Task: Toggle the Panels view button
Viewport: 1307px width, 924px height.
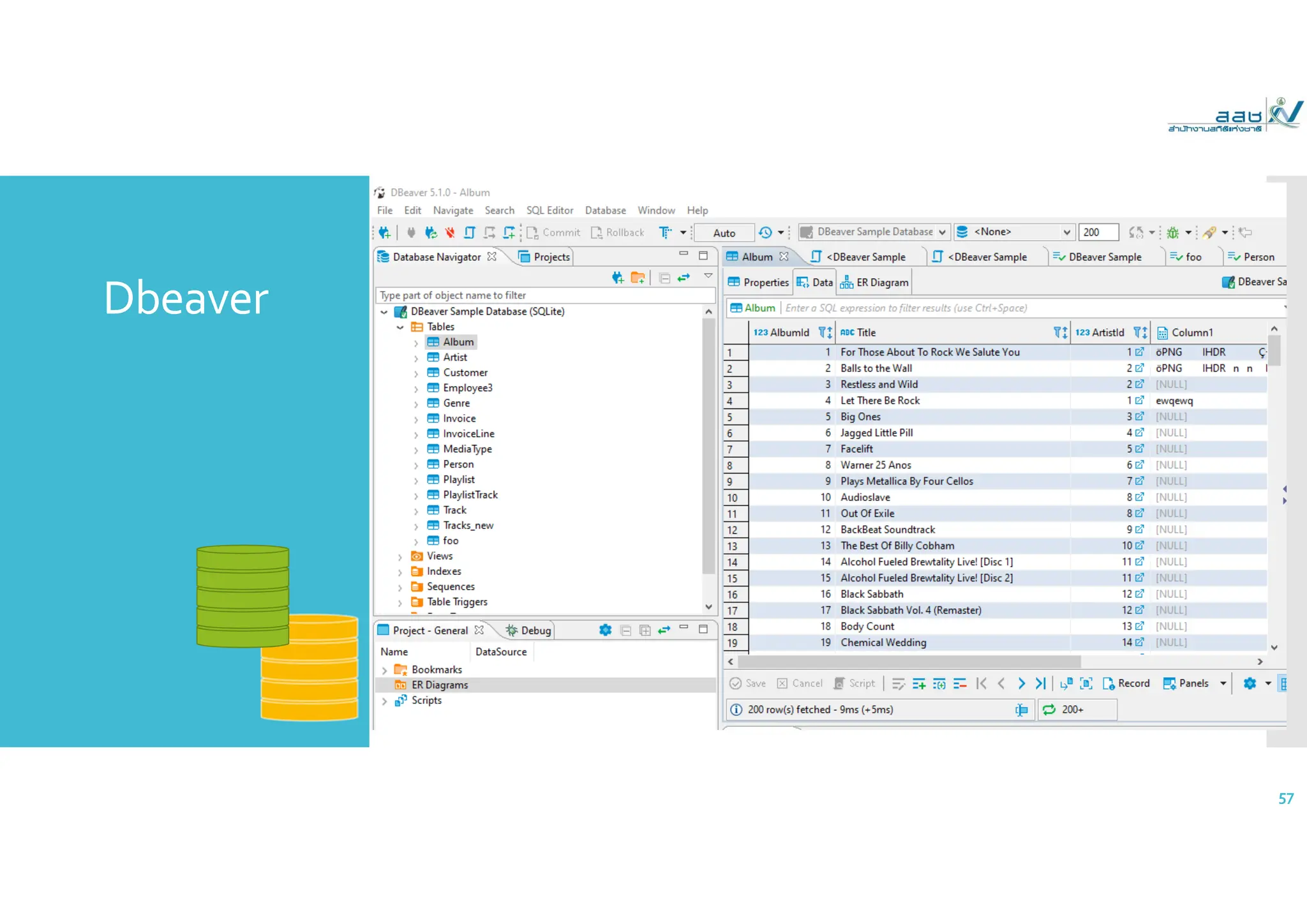Action: pos(1186,683)
